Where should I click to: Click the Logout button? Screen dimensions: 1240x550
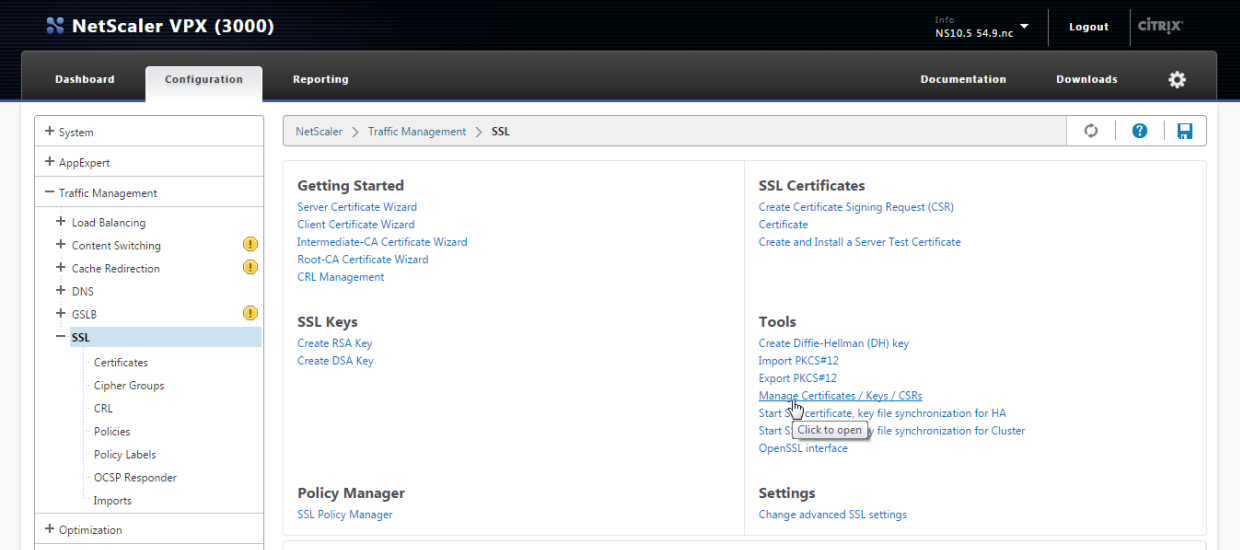tap(1088, 27)
